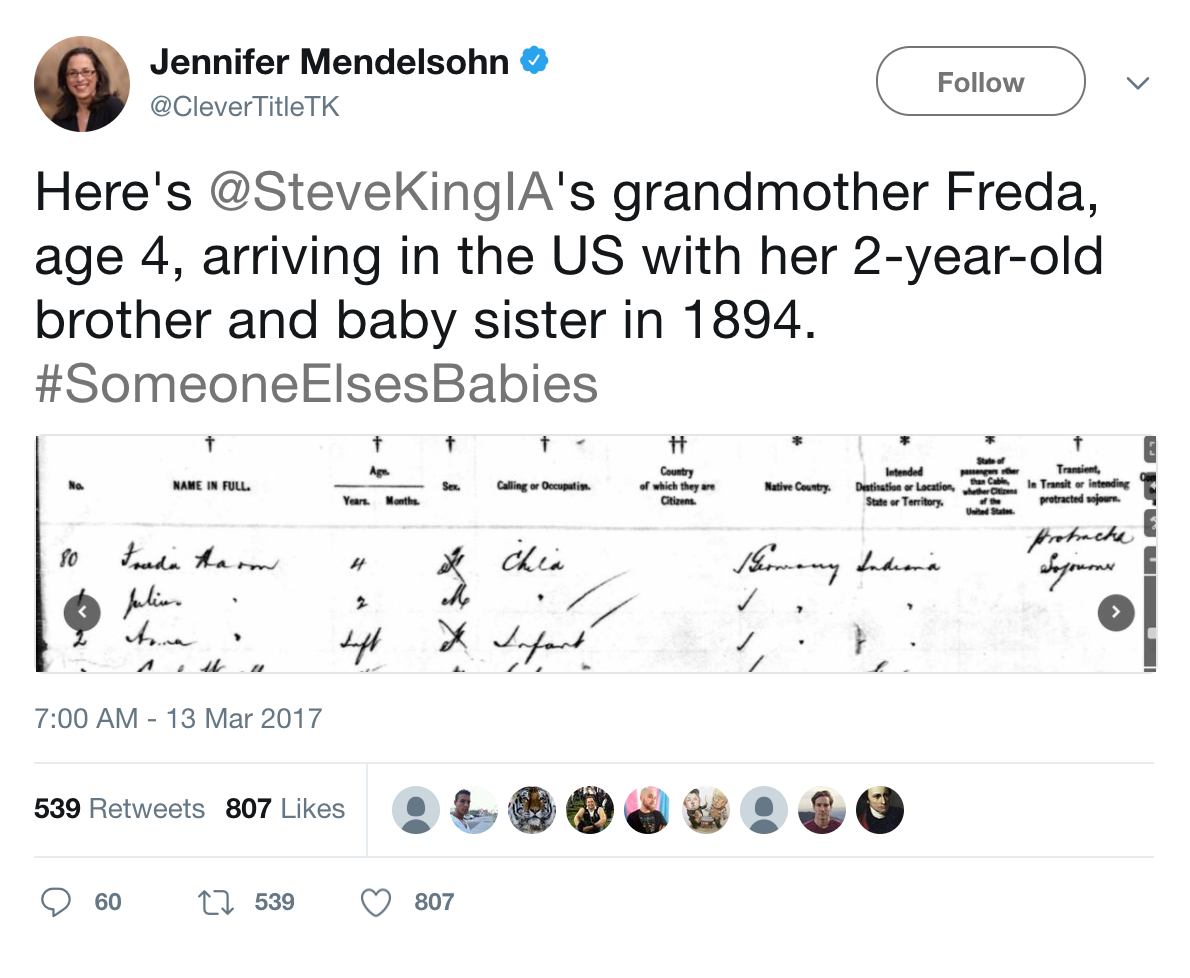Screen dimensions: 1190x978
Task: Click the Jennifer Mendelsohn display name
Action: click(329, 61)
